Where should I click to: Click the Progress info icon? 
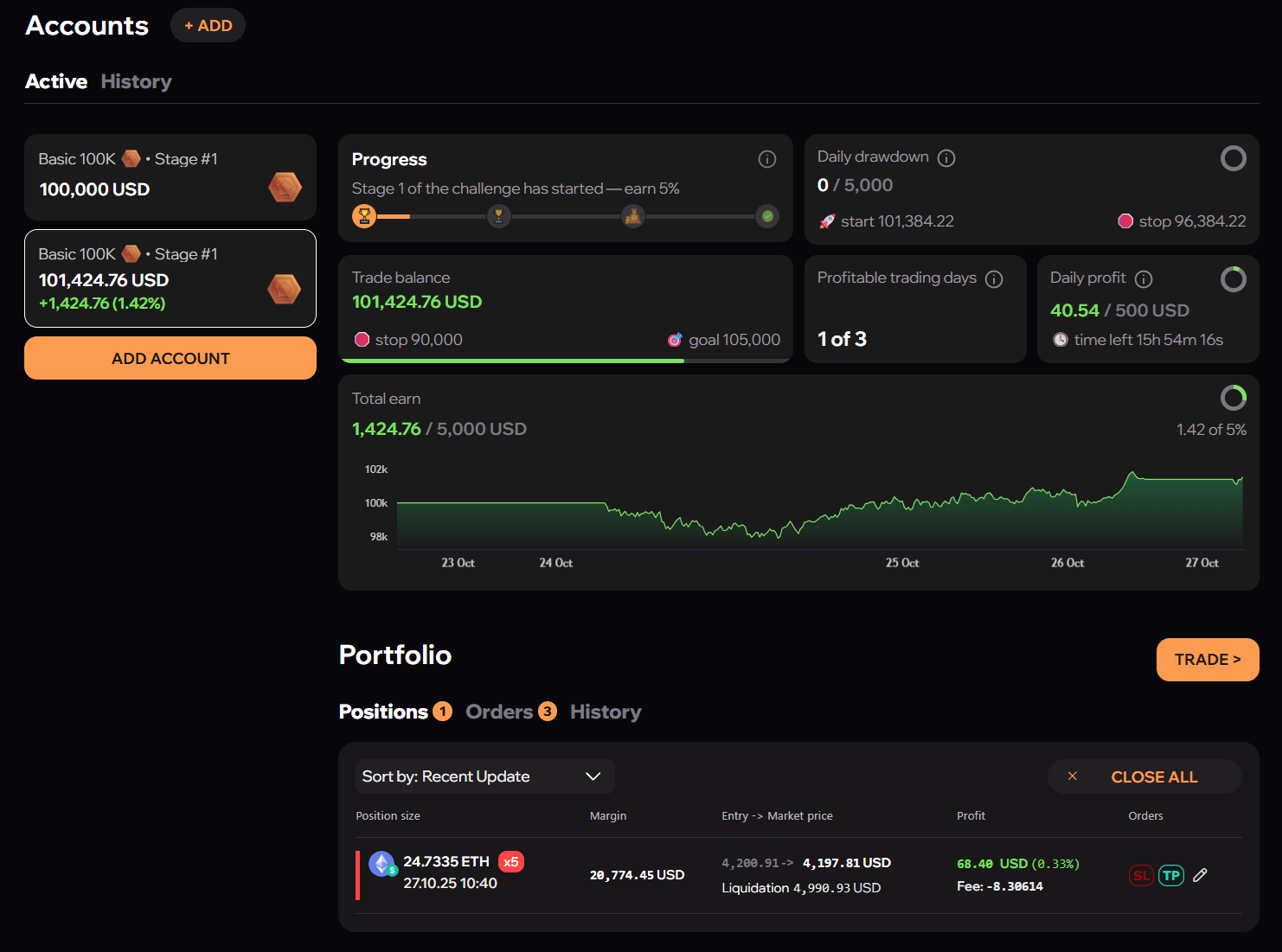[x=766, y=159]
